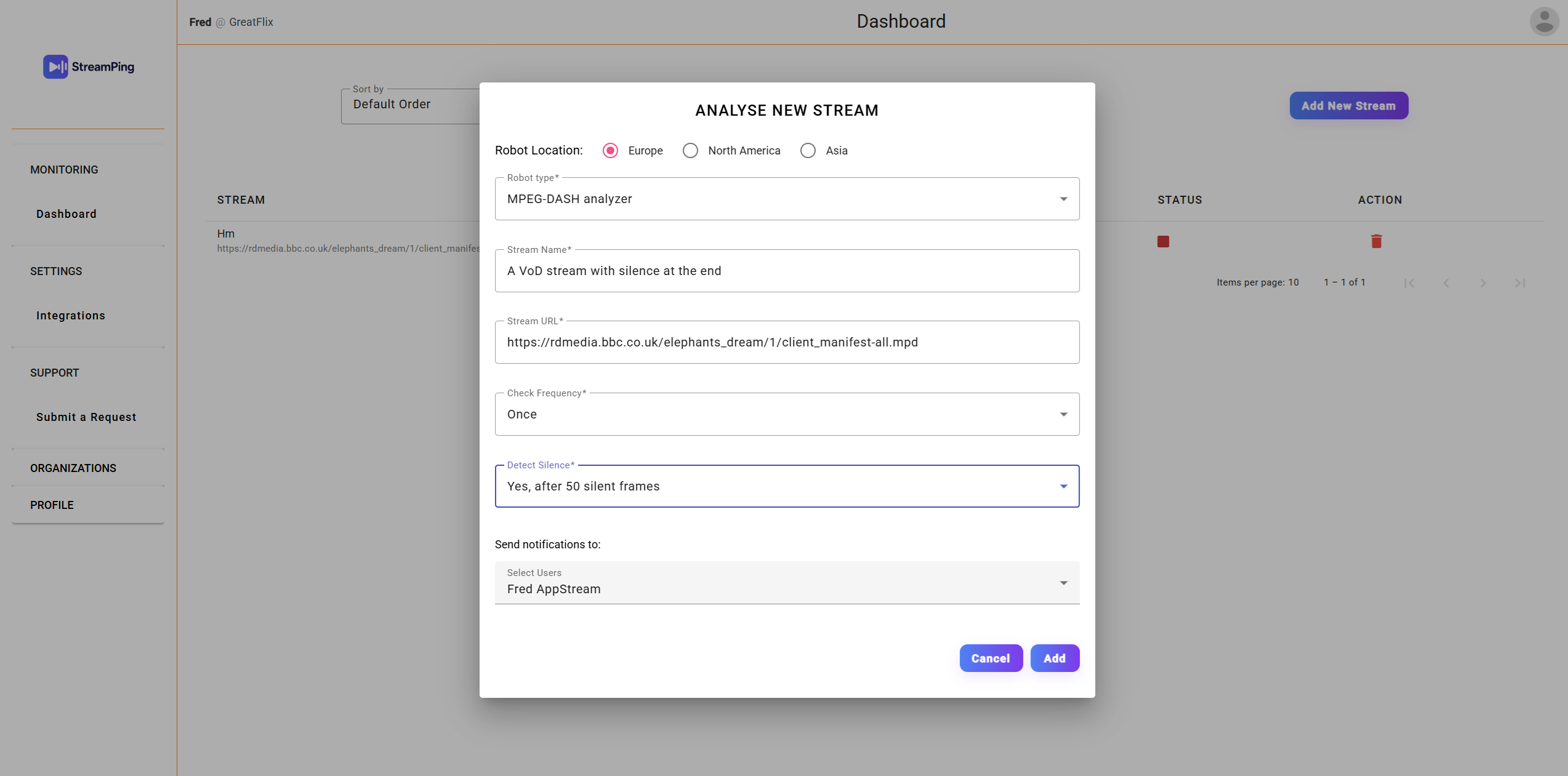Go to last page pagination icon

click(x=1520, y=283)
